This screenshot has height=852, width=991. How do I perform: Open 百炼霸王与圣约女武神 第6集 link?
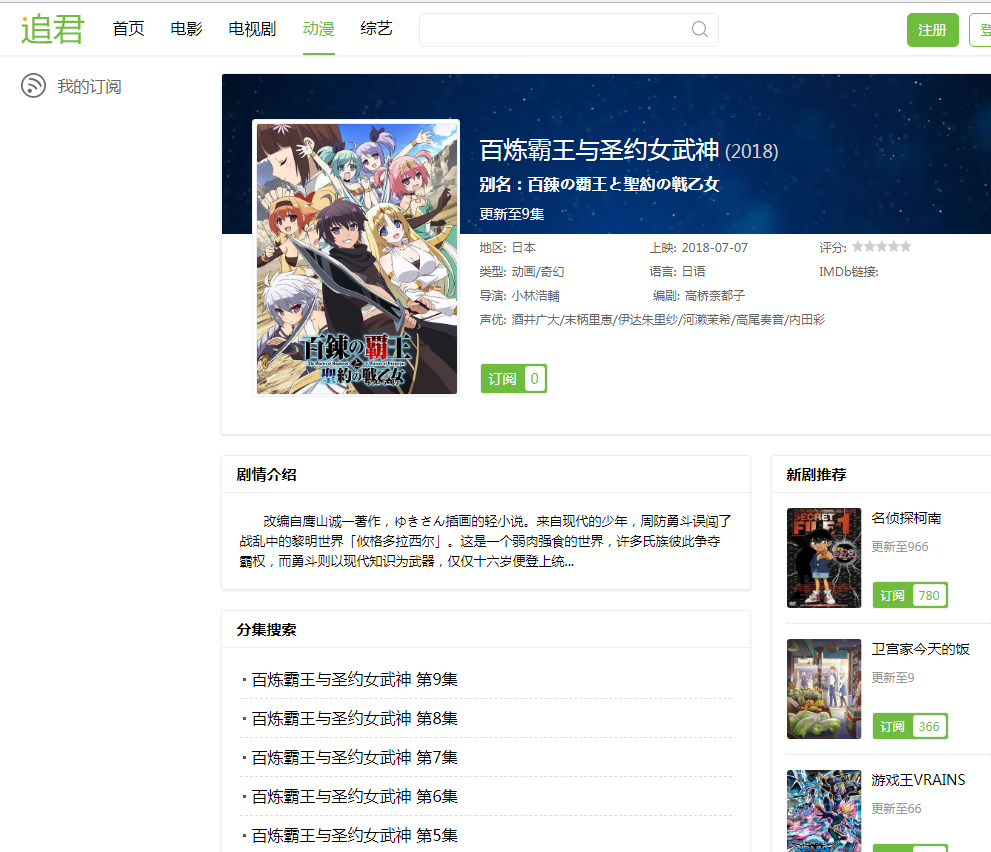pos(355,796)
